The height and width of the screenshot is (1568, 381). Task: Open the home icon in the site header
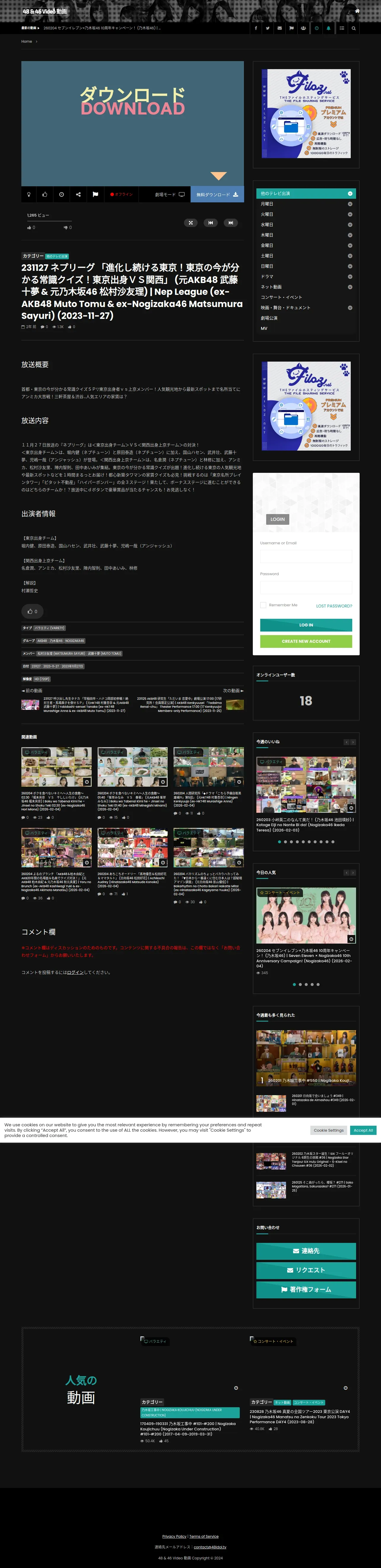pos(357,11)
